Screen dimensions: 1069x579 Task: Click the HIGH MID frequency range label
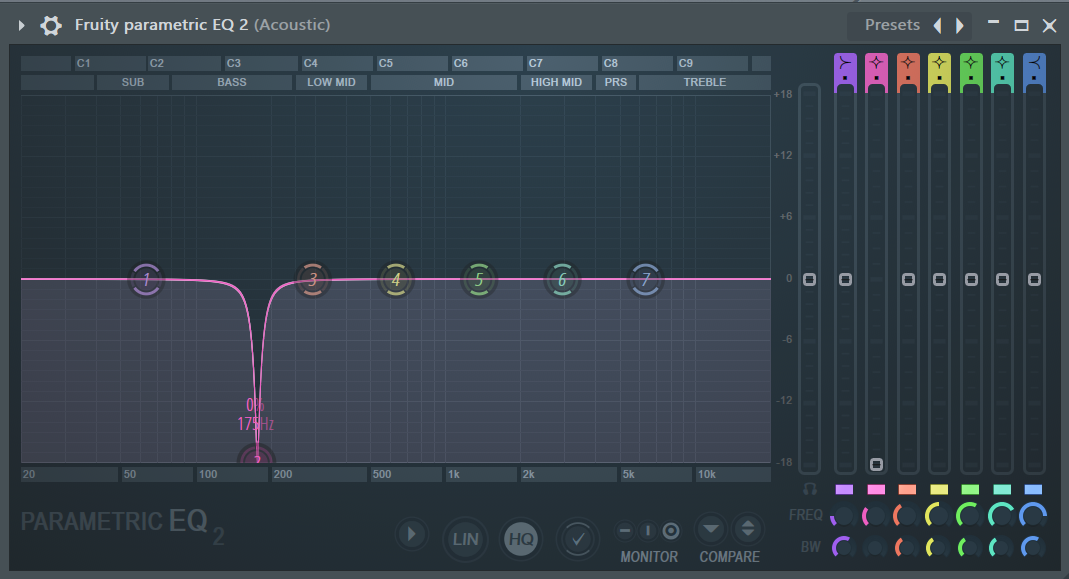point(556,82)
